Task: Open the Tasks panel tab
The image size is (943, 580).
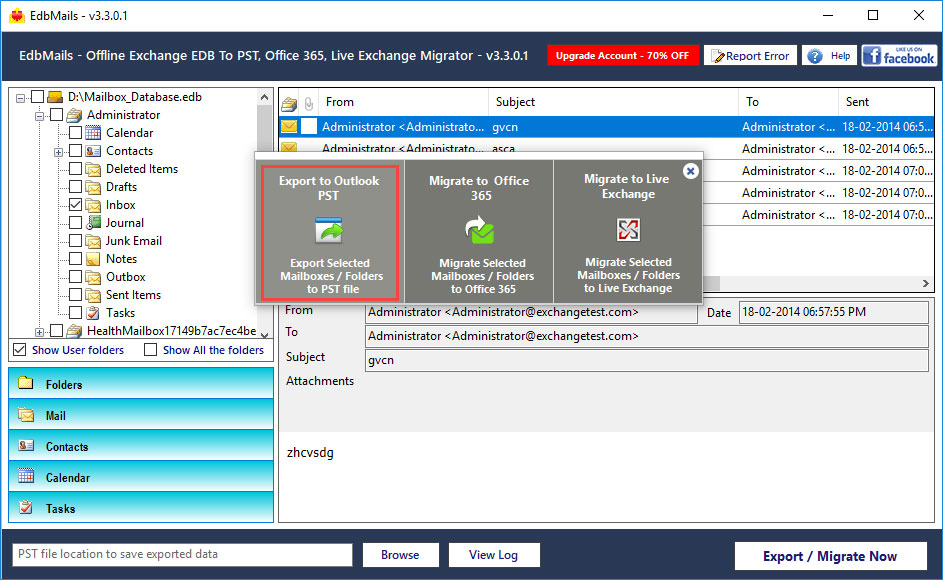Action: pyautogui.click(x=141, y=508)
